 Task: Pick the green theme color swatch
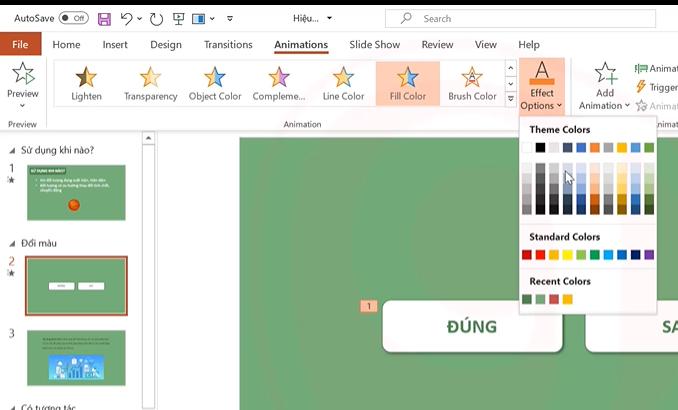pyautogui.click(x=649, y=147)
